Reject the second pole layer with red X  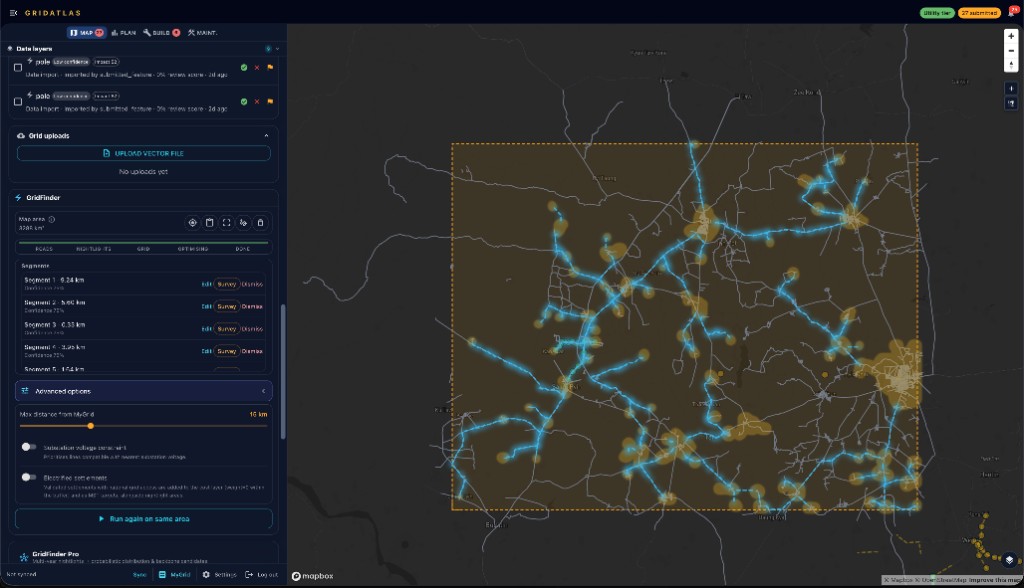(x=257, y=101)
